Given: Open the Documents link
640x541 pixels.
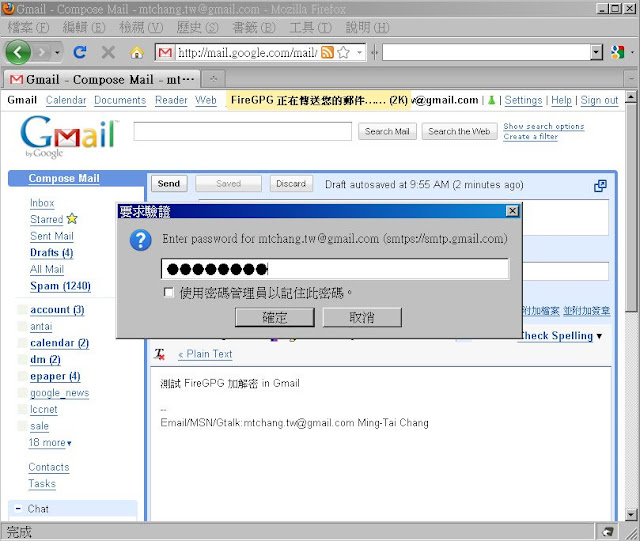Looking at the screenshot, I should (x=120, y=100).
